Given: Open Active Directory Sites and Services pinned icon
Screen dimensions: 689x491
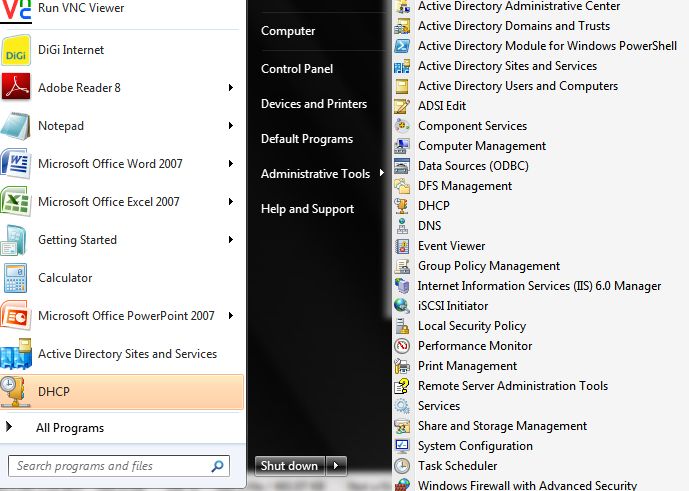Looking at the screenshot, I should 16,353.
